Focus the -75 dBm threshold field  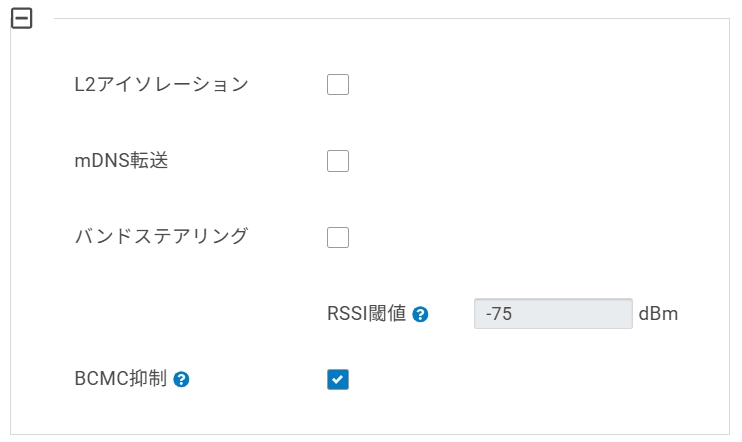coord(553,313)
